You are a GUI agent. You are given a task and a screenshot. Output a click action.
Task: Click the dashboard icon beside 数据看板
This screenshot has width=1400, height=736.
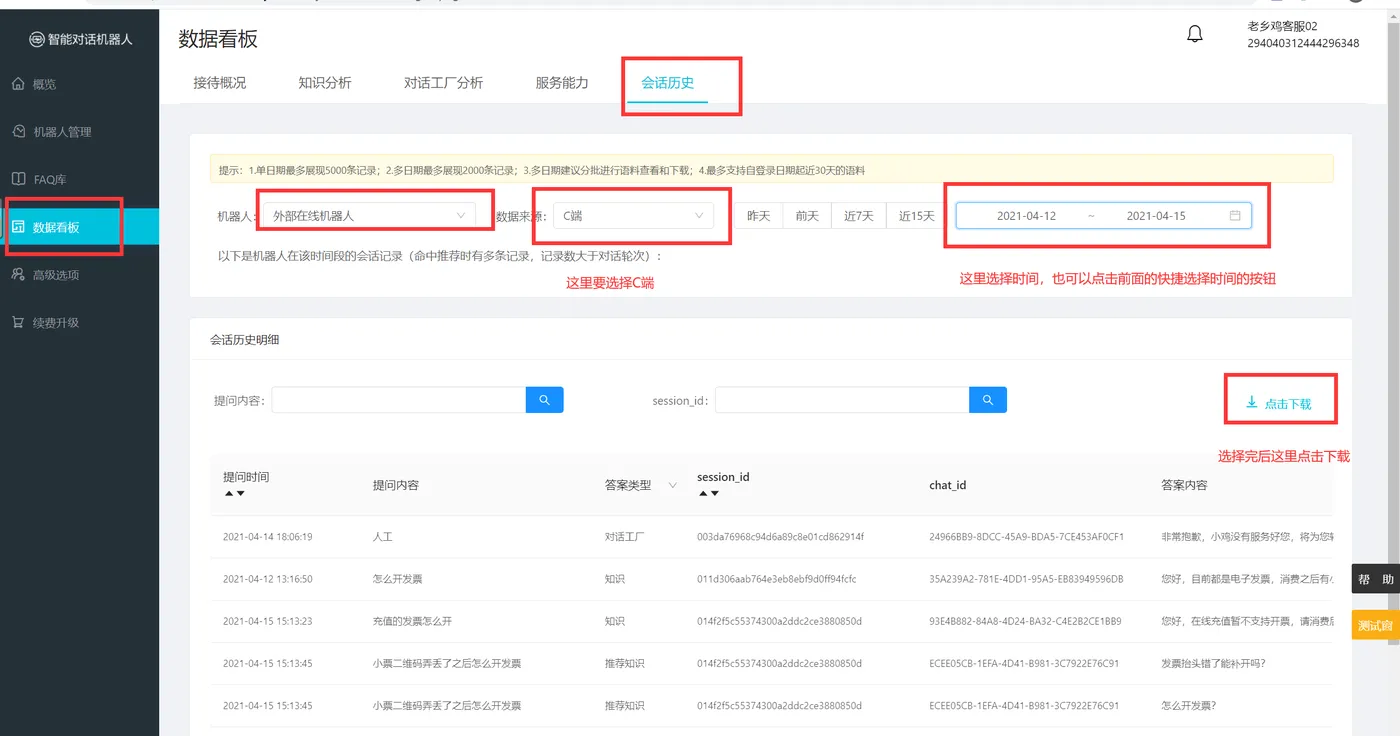pyautogui.click(x=18, y=227)
